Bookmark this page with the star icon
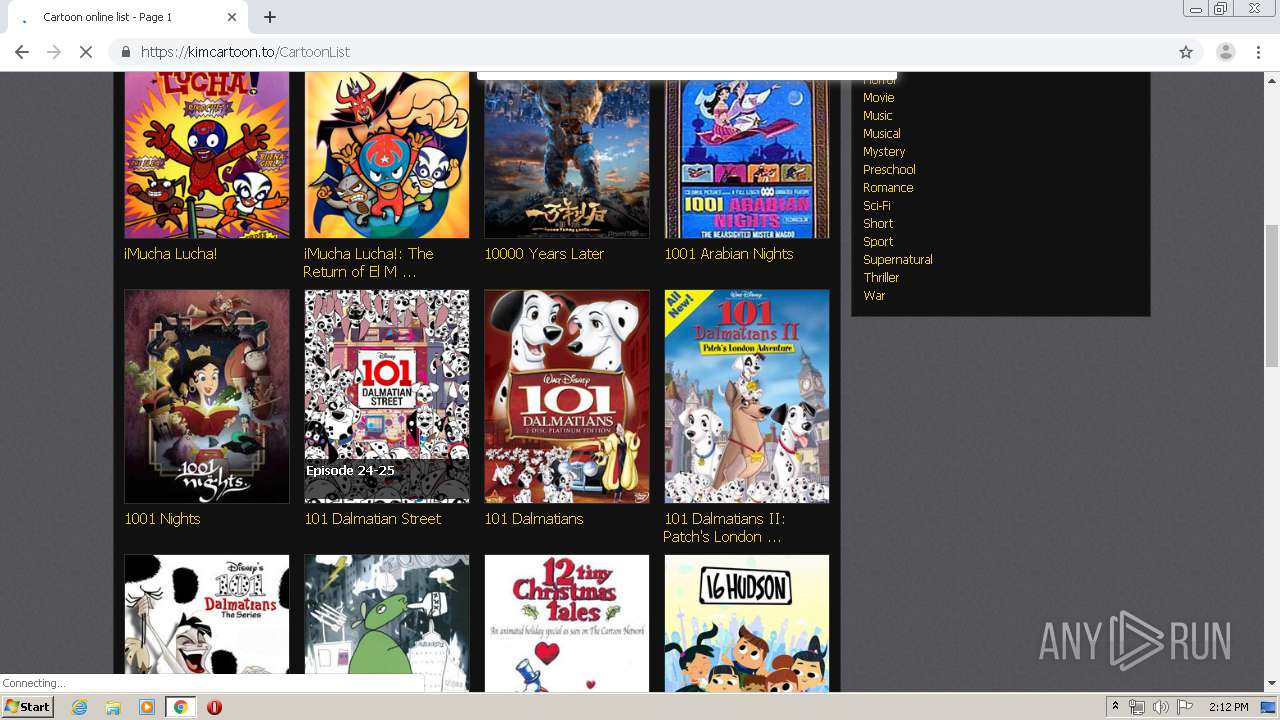The image size is (1280, 720). [1186, 52]
